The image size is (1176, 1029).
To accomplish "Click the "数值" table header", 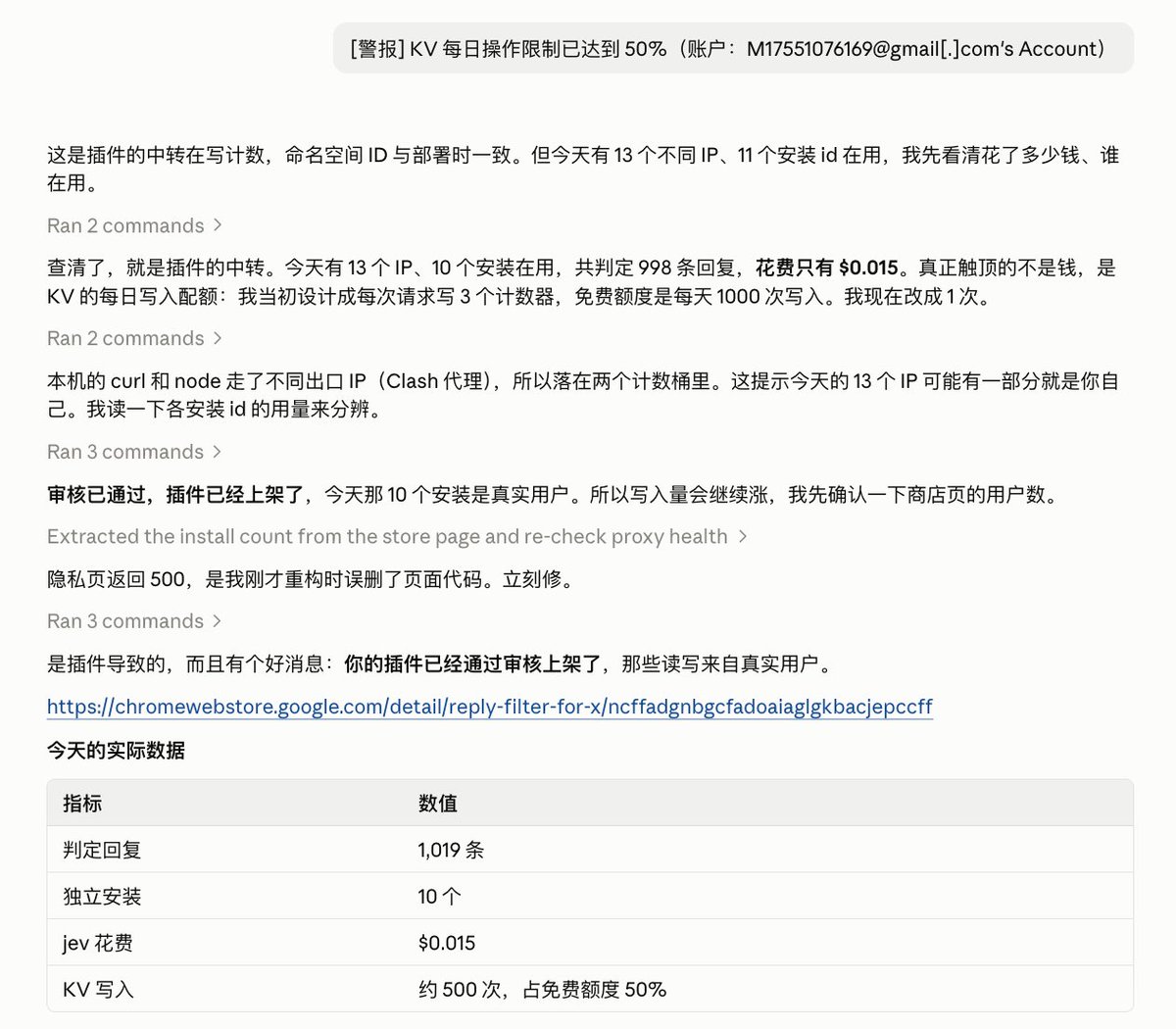I will 437,804.
